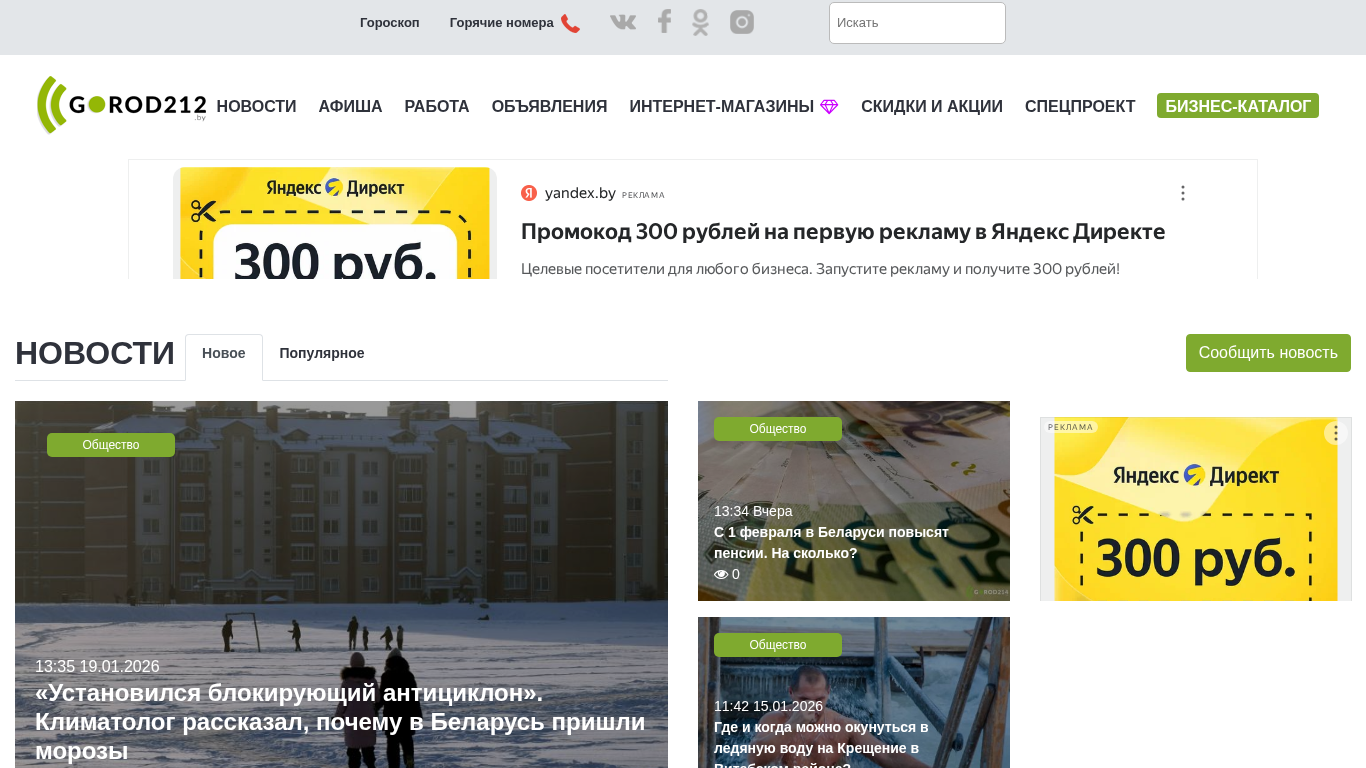Click the Yandex favicon beside yandex.by
The height and width of the screenshot is (768, 1366).
(529, 193)
